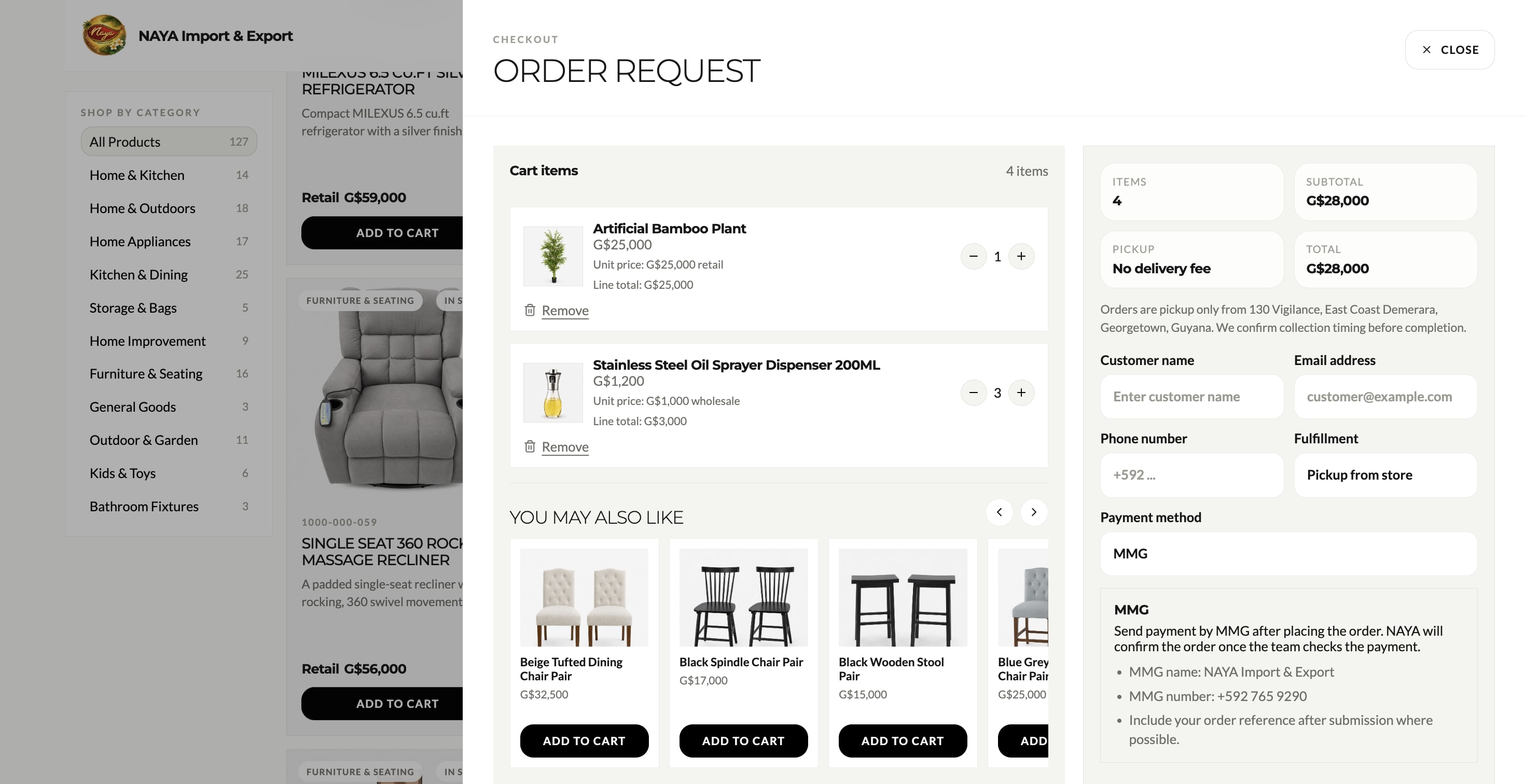Click the NAYA logo image
This screenshot has height=784, width=1525.
click(x=104, y=35)
